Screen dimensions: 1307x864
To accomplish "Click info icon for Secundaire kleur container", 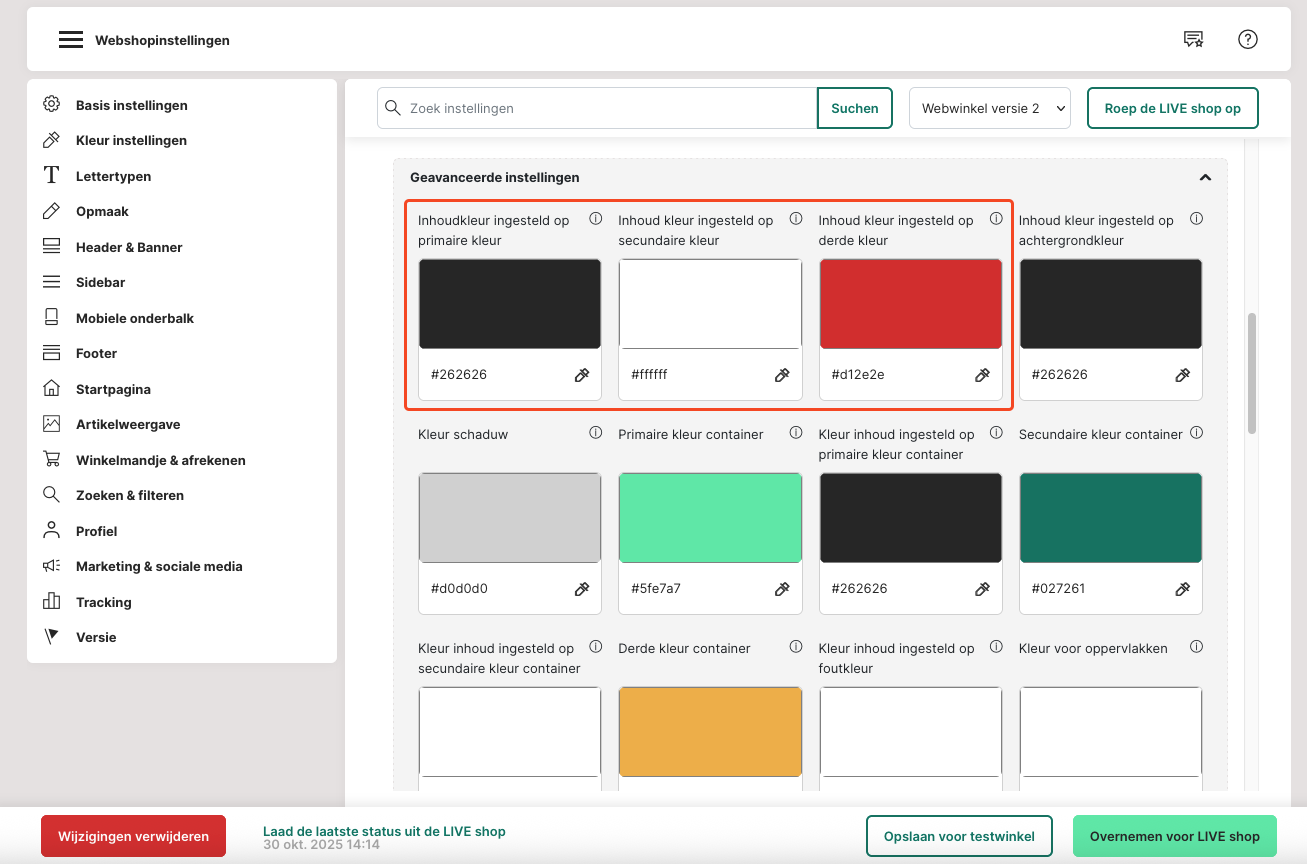I will (x=1196, y=433).
